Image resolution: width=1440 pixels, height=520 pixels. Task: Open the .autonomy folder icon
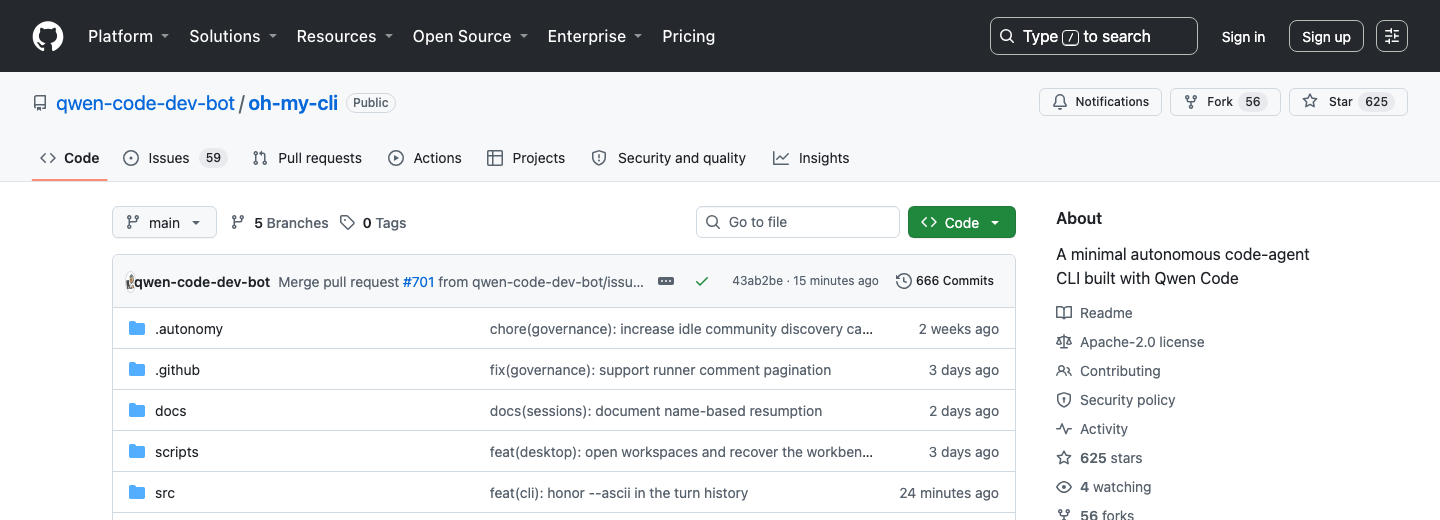coord(137,329)
